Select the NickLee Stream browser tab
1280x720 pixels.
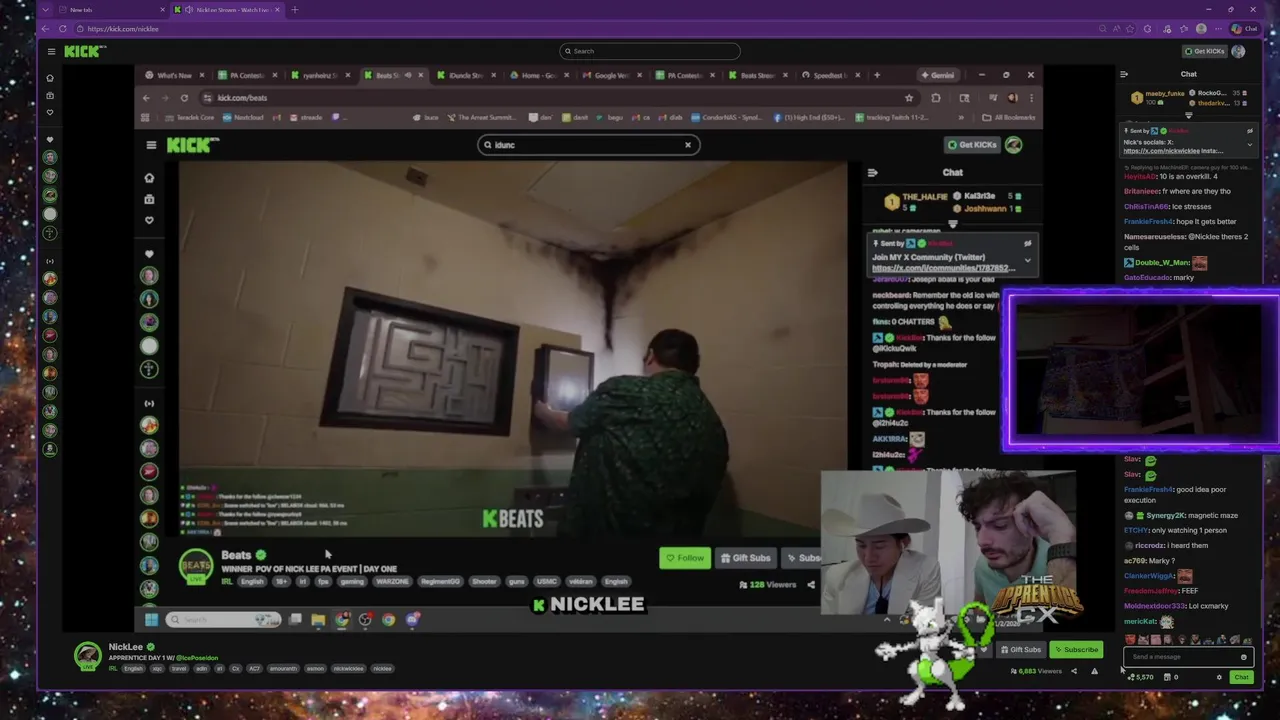[x=227, y=10]
